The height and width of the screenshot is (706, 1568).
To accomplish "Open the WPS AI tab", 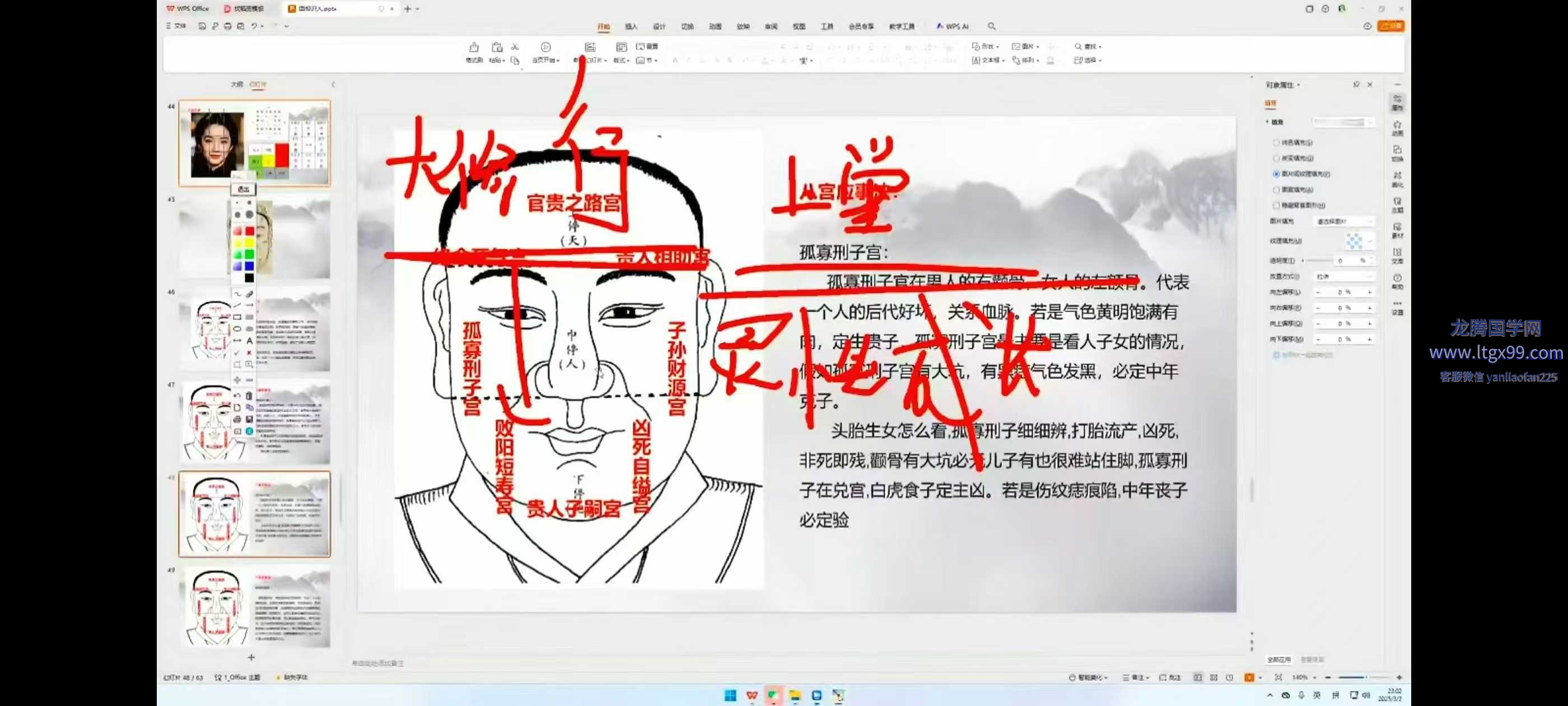I will tap(953, 26).
